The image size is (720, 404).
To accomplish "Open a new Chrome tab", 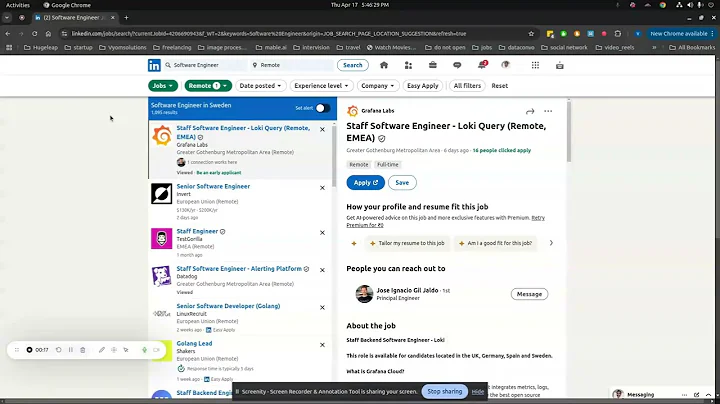I will coord(126,17).
